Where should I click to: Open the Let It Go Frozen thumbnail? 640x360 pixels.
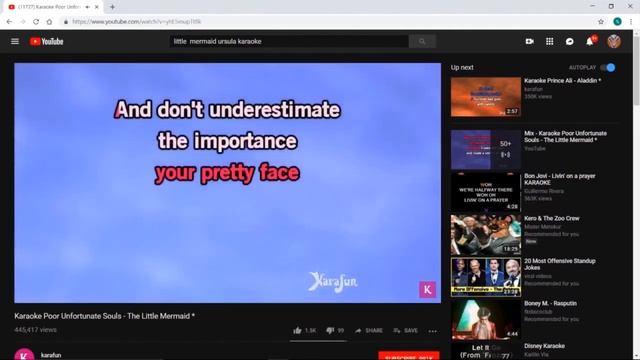point(486,351)
